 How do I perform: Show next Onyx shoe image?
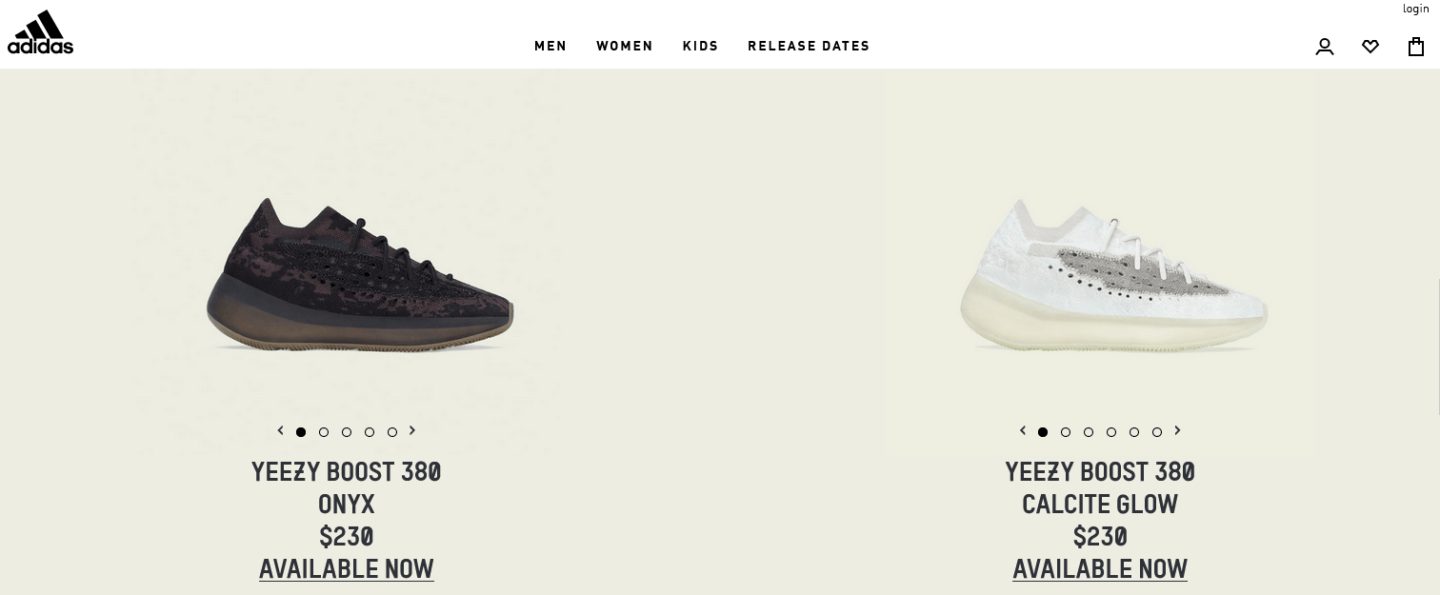[x=412, y=431]
